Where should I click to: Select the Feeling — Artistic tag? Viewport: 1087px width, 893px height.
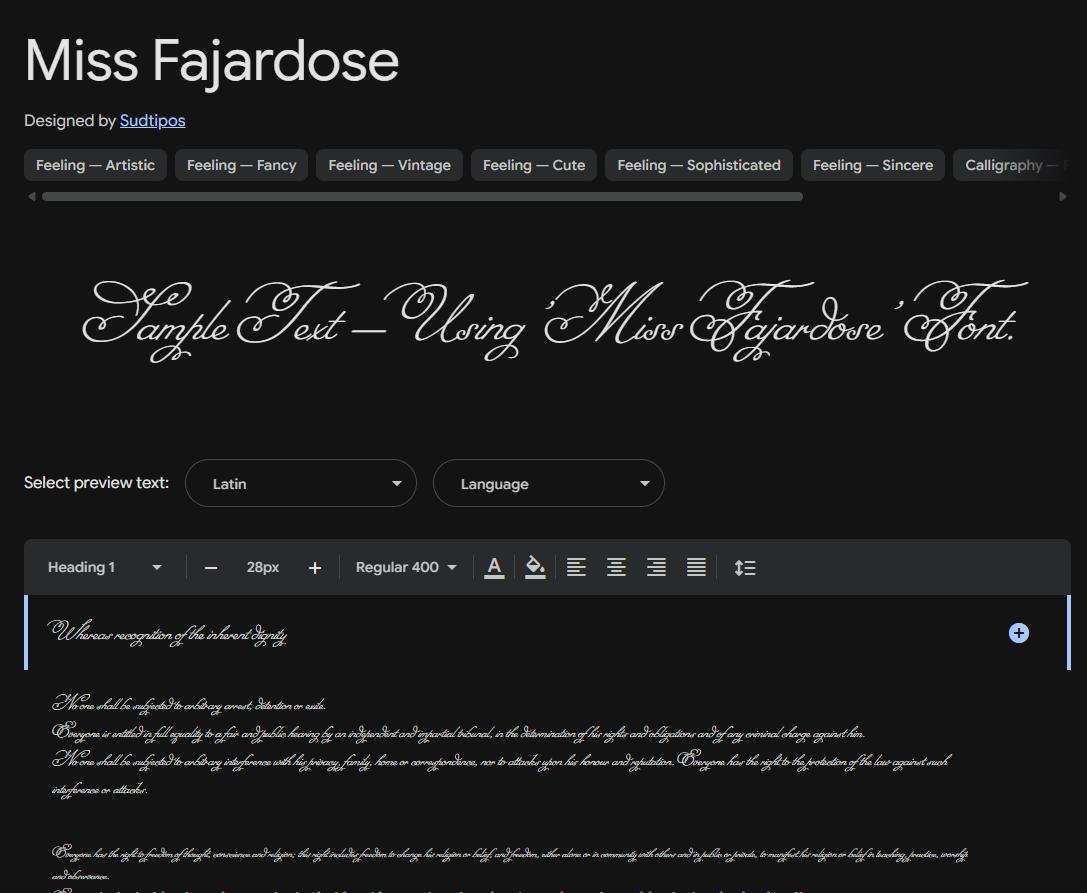tap(95, 165)
